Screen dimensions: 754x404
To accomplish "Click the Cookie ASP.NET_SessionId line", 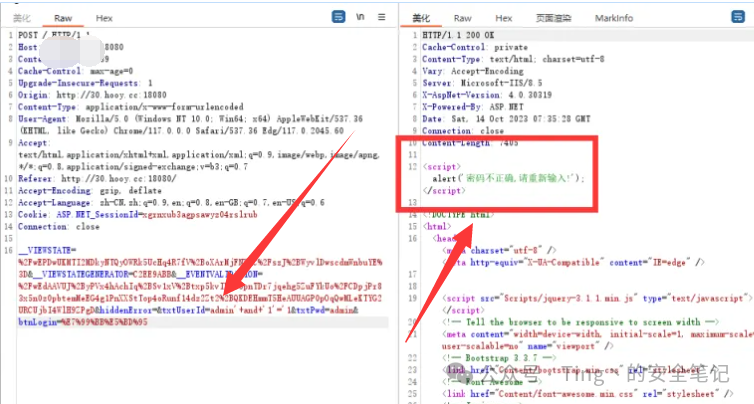I will (138, 215).
